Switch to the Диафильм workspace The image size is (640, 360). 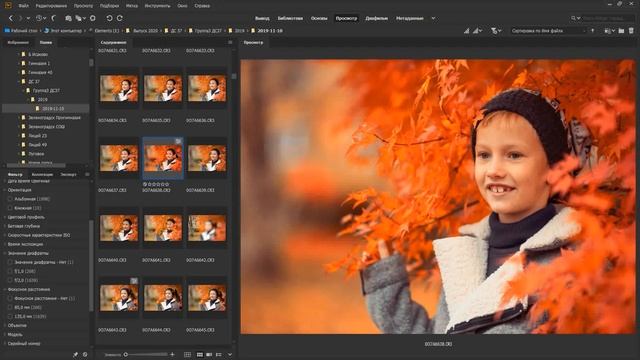click(x=376, y=18)
